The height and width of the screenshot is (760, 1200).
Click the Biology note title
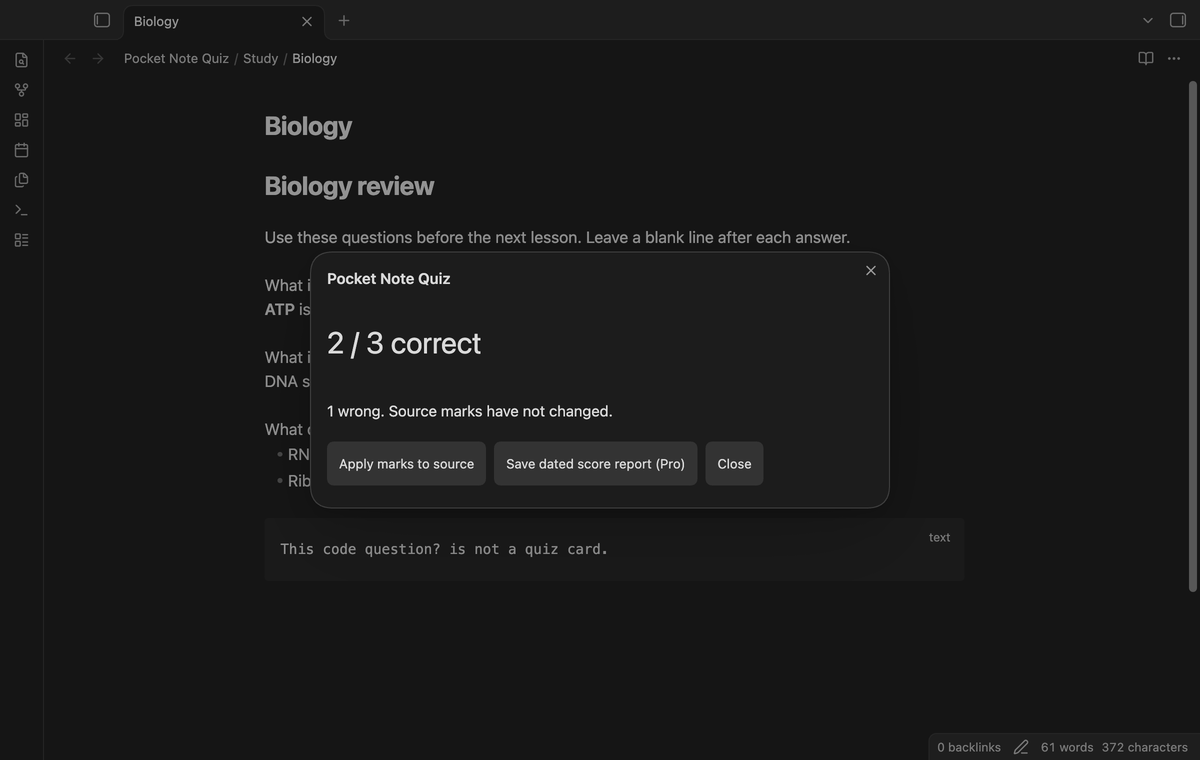coord(308,126)
